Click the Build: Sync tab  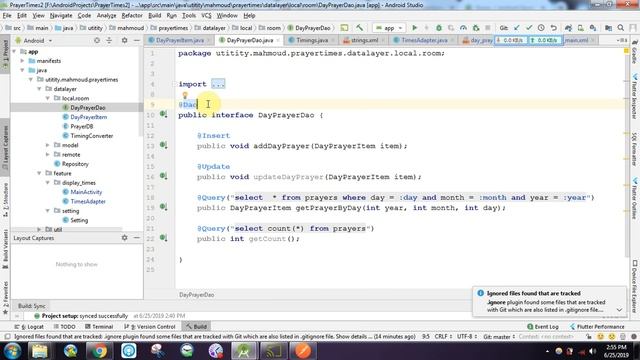31,306
